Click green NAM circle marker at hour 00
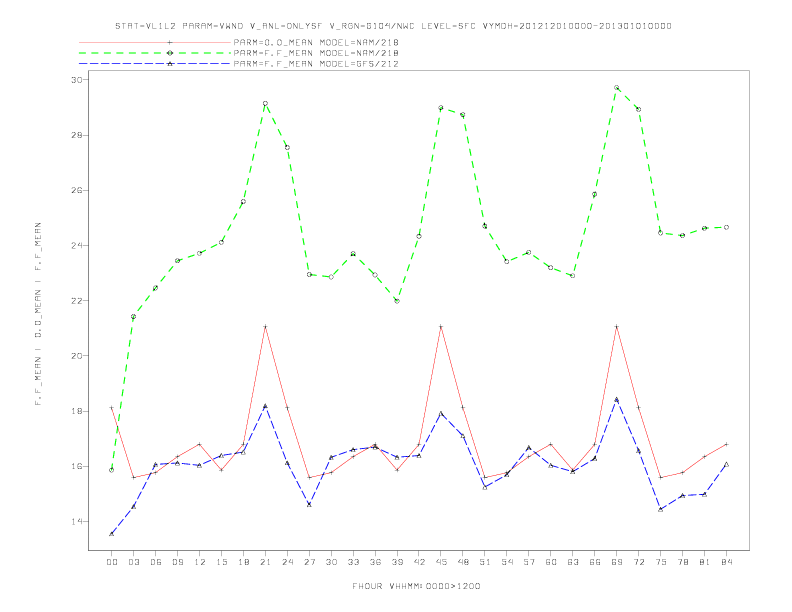Viewport: 792px width, 612px height. click(x=112, y=470)
